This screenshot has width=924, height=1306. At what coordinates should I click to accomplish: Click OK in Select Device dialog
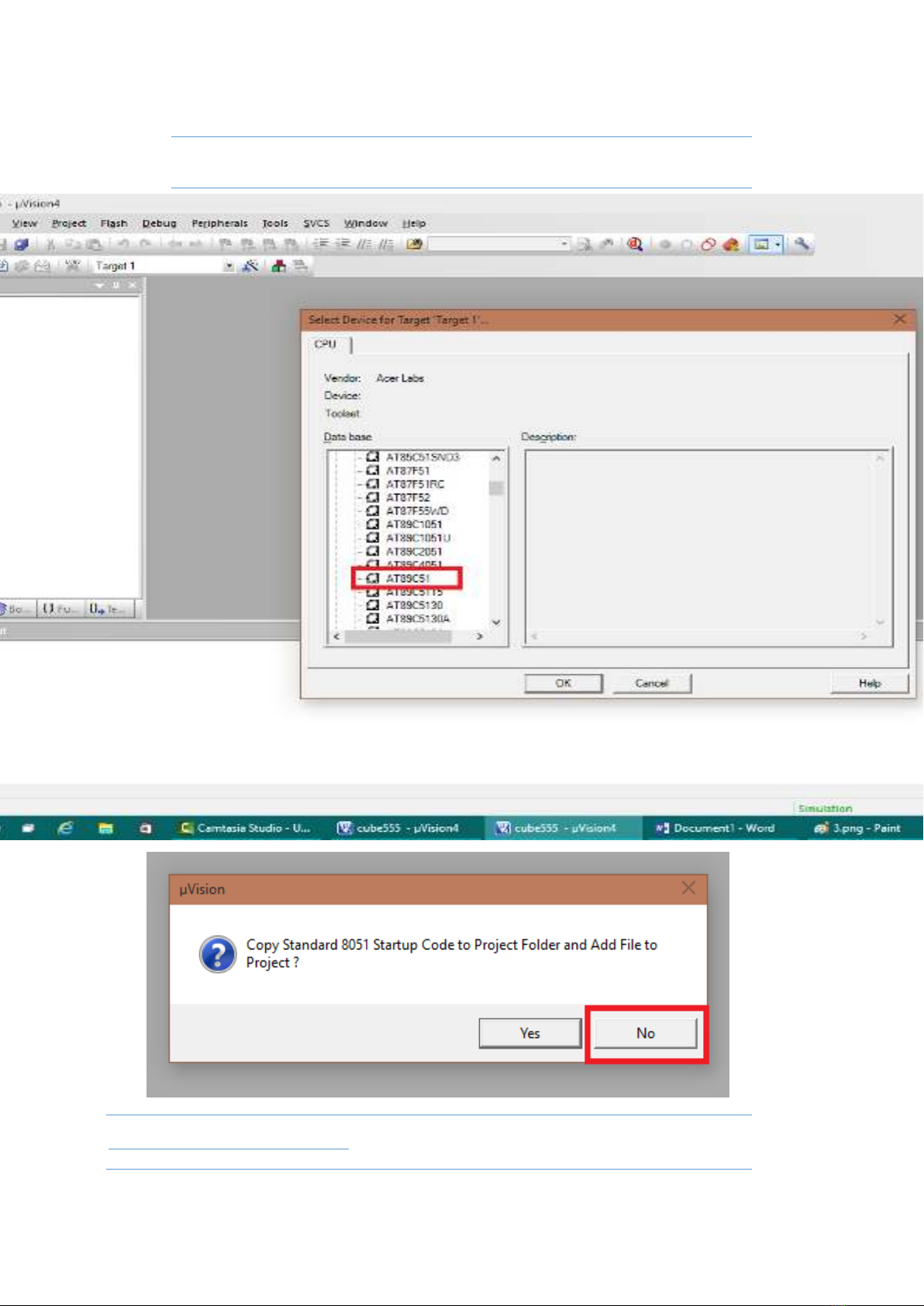pyautogui.click(x=564, y=683)
